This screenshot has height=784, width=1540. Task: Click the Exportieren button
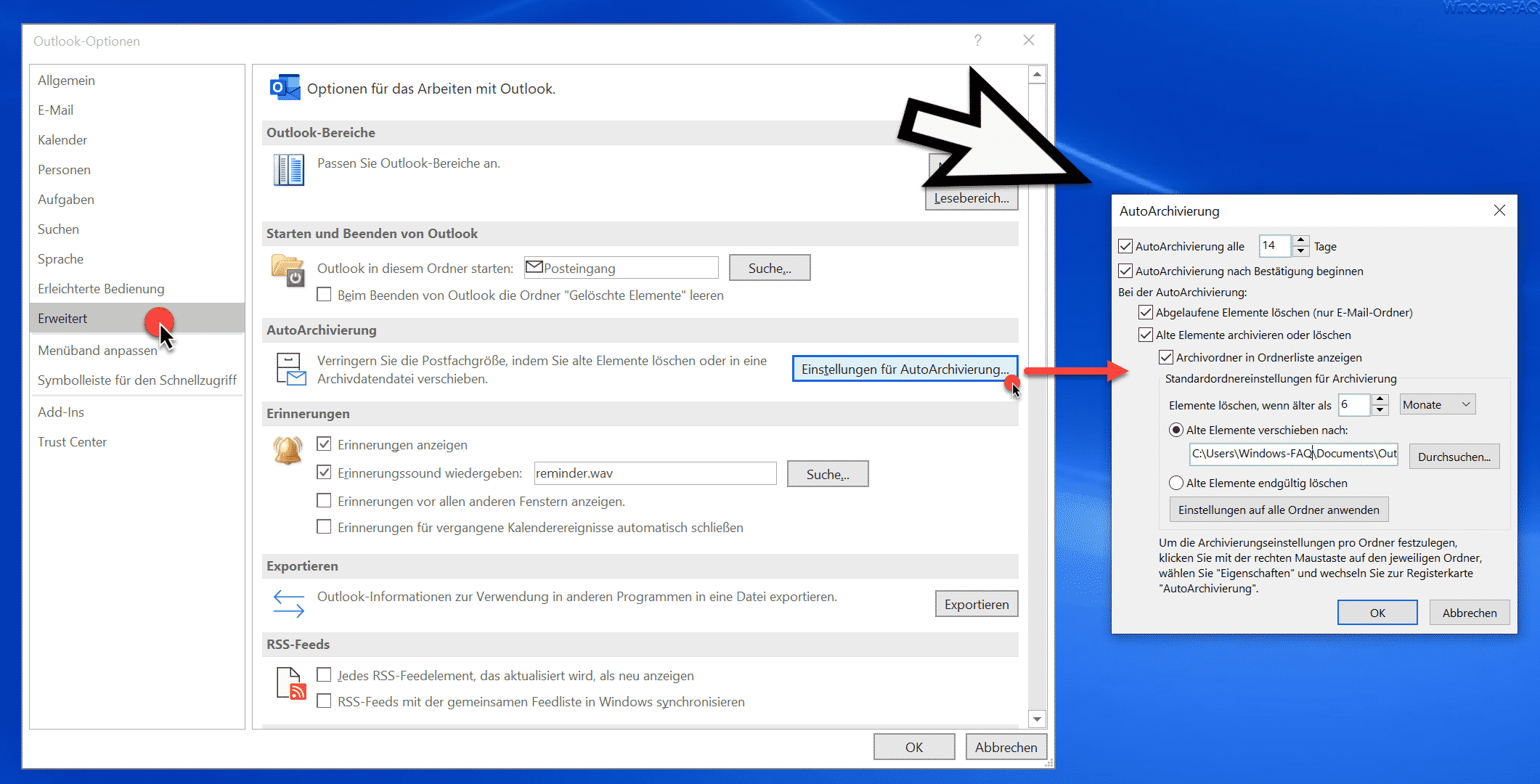(x=977, y=604)
